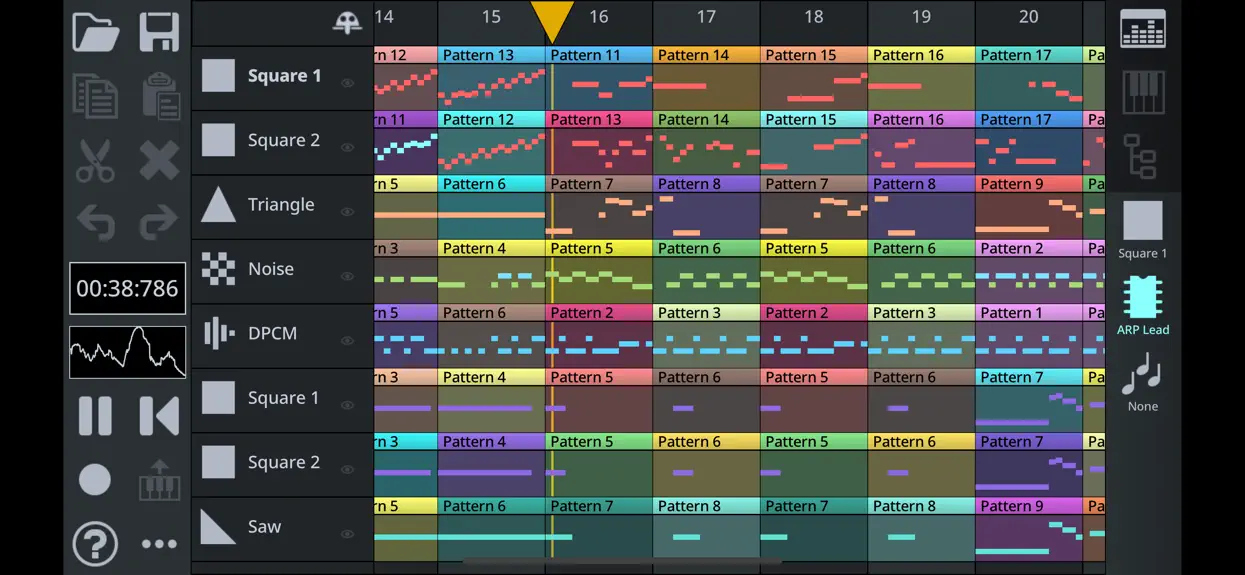Click the paste clipboard icon
Viewport: 1245px width, 575px height.
[159, 96]
